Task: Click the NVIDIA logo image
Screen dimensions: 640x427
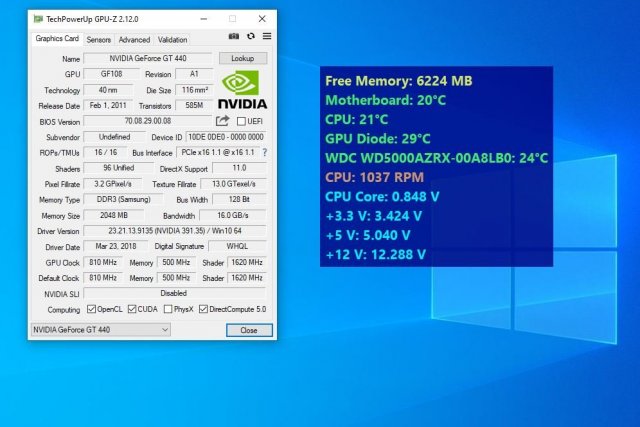Action: point(242,89)
